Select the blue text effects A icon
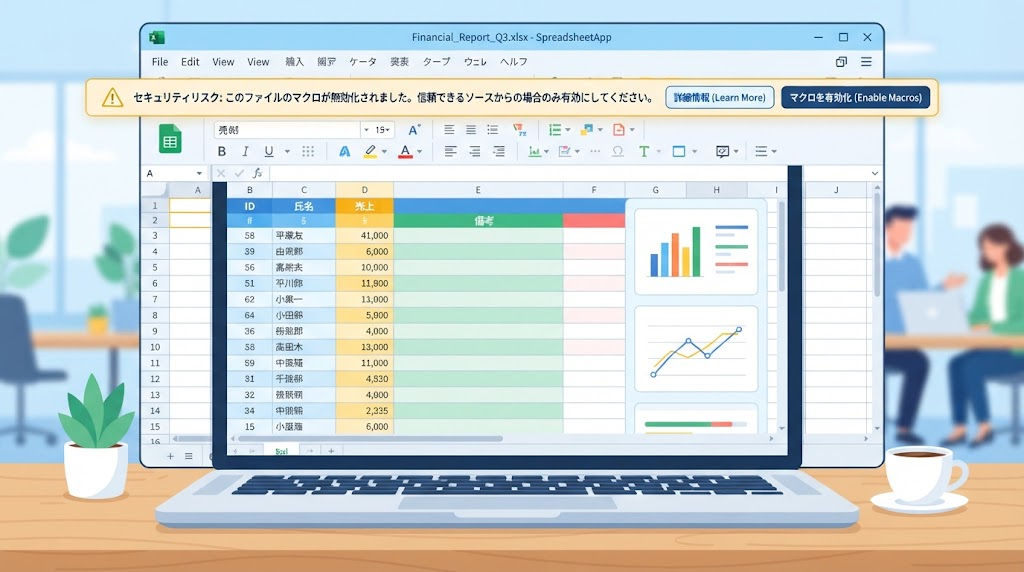This screenshot has height=572, width=1024. pyautogui.click(x=344, y=151)
